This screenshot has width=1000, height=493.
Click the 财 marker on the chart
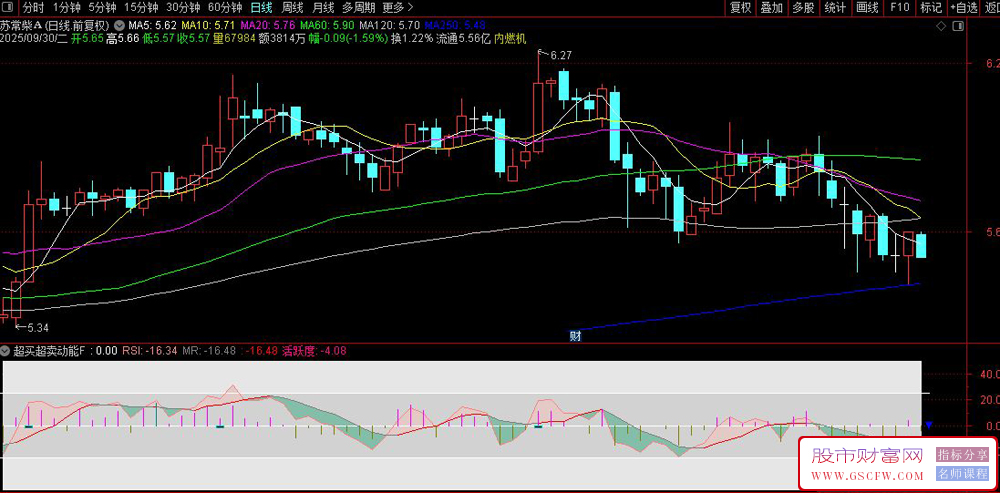pos(576,335)
